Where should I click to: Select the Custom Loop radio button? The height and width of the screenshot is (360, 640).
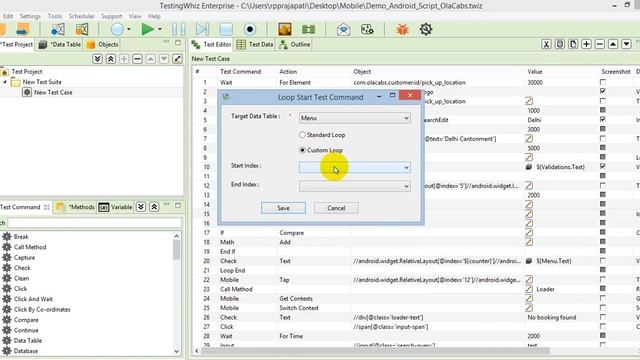coord(302,150)
